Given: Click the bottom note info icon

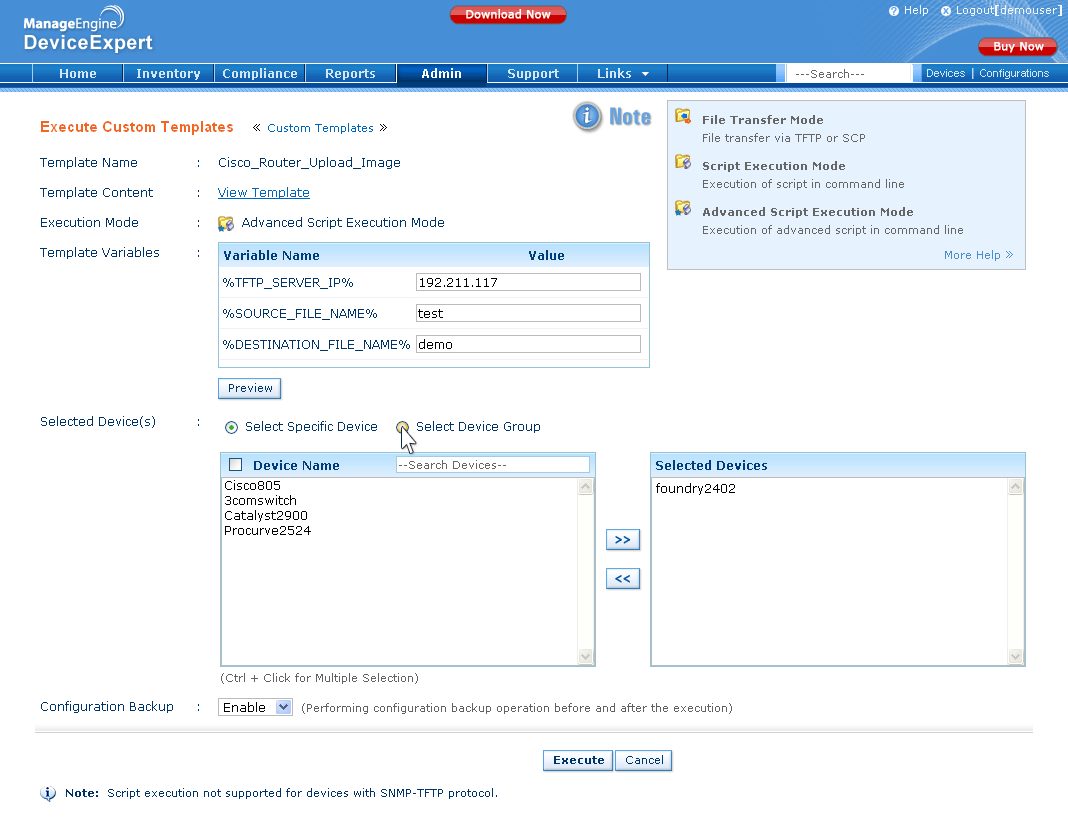Looking at the screenshot, I should 48,793.
